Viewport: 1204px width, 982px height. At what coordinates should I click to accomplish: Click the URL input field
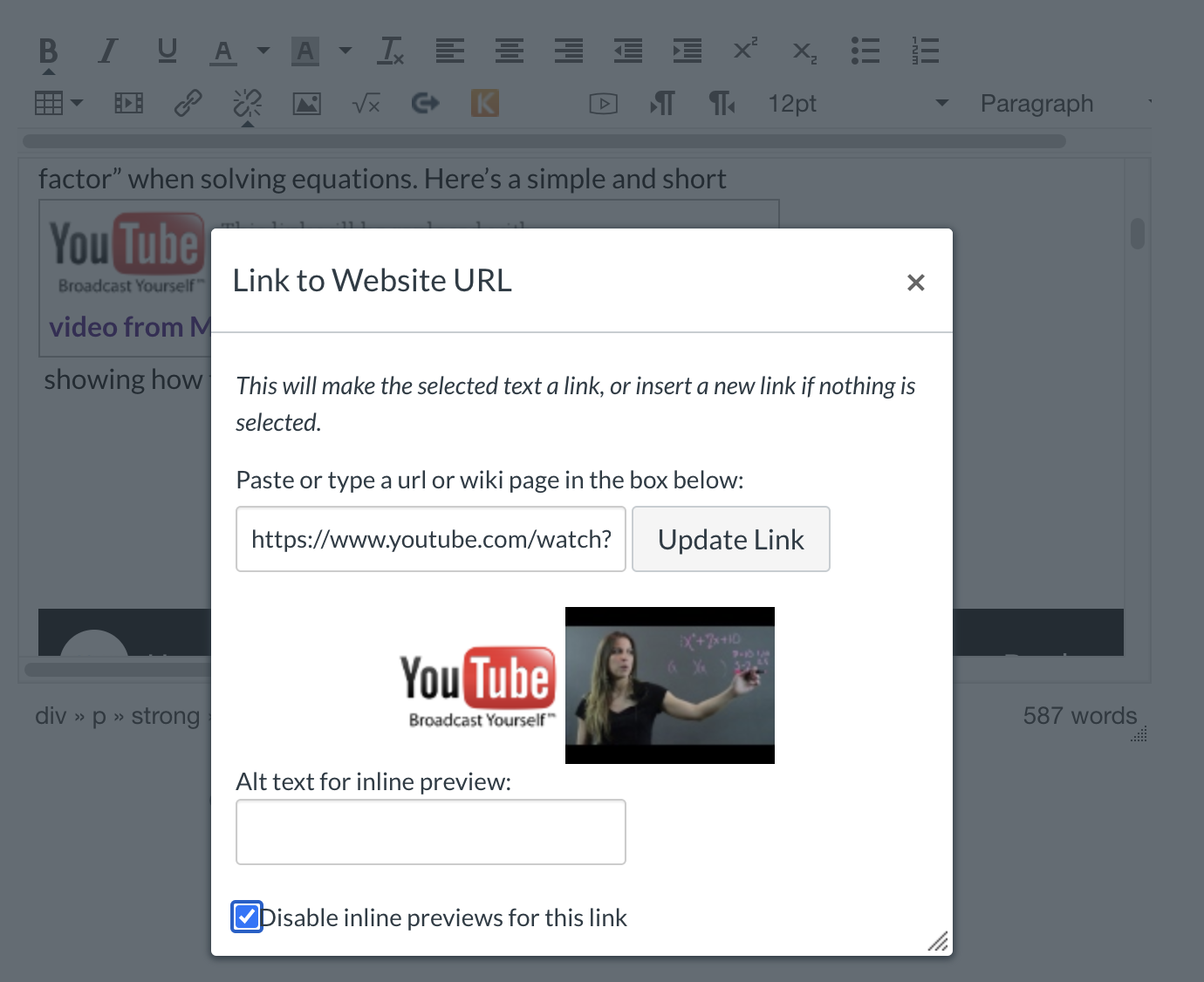point(431,539)
